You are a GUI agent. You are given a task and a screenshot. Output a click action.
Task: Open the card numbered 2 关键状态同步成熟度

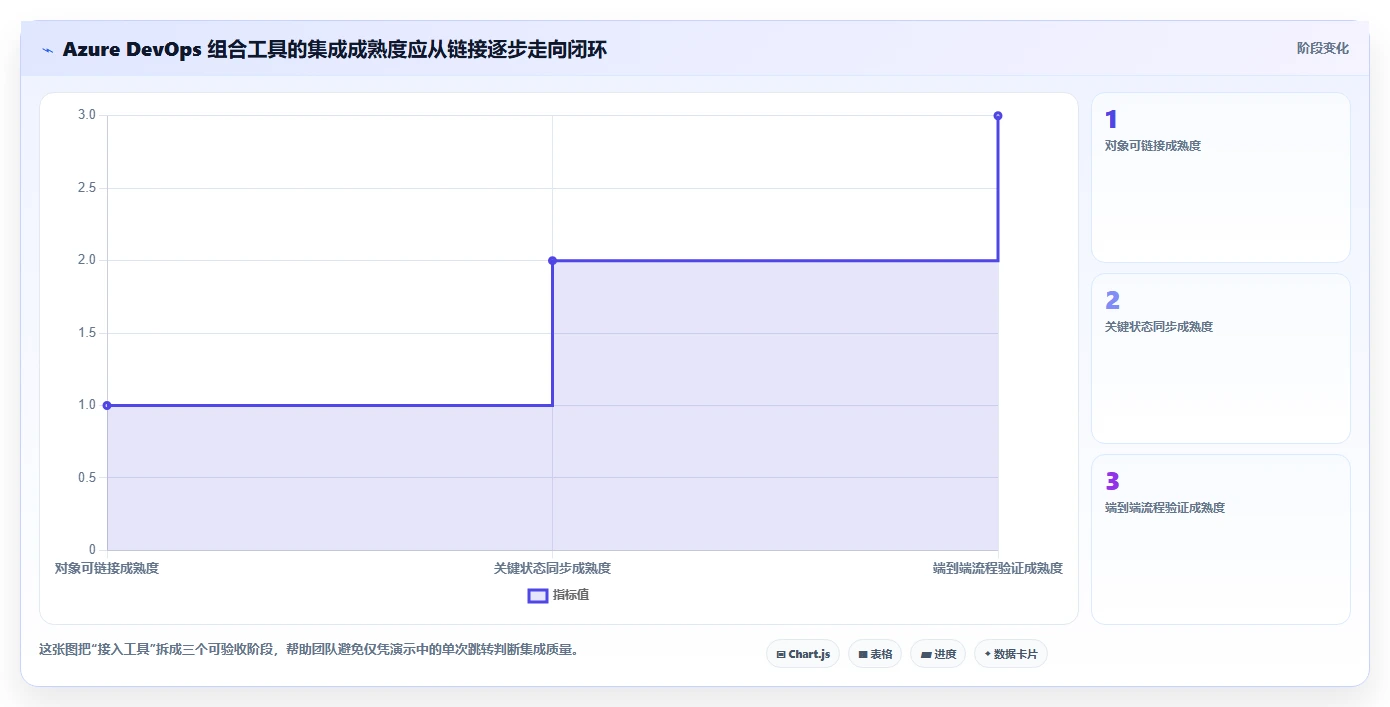1220,358
